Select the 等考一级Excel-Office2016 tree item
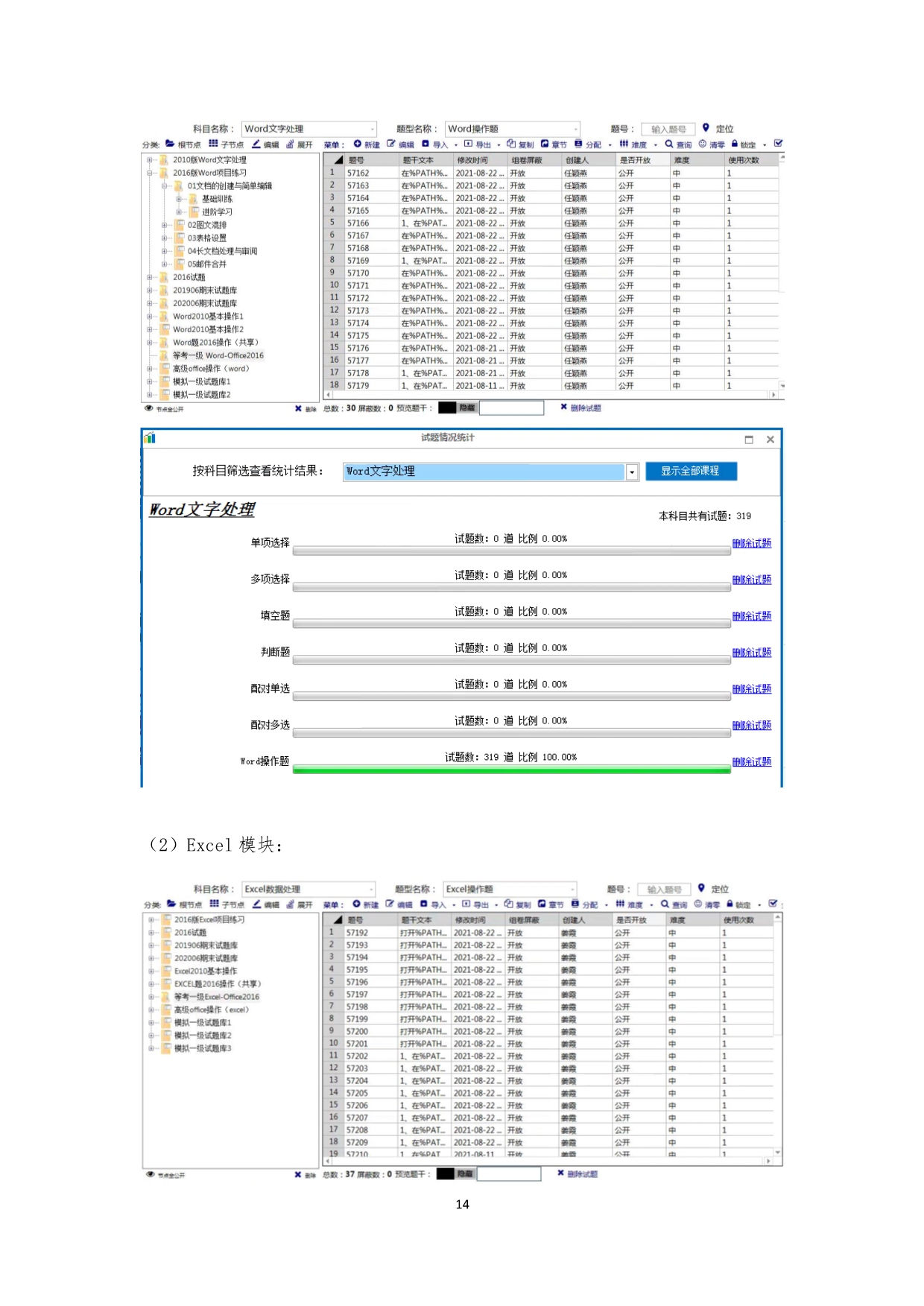Viewport: 924px width, 1306px height. pos(217,997)
